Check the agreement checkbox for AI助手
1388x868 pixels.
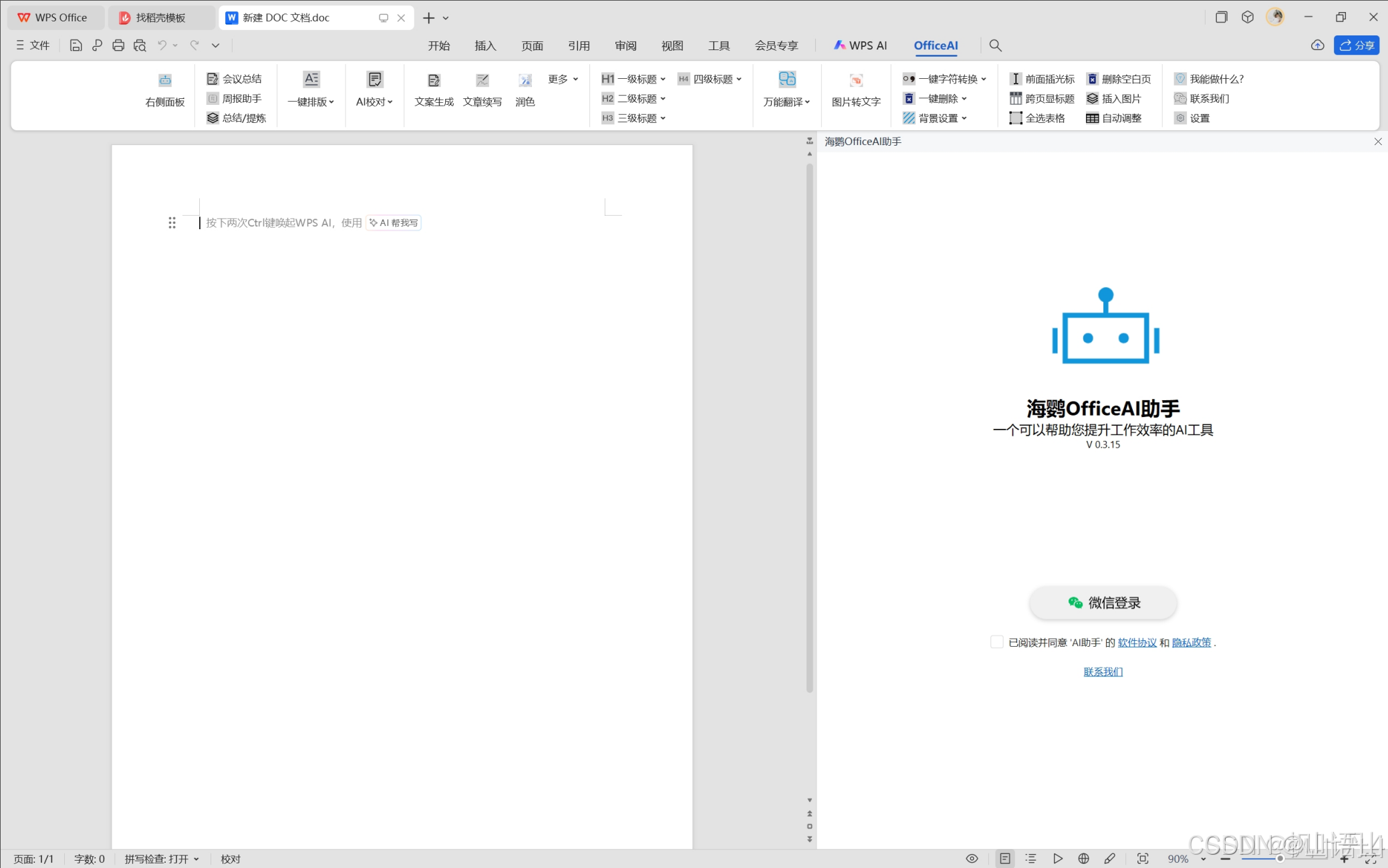pos(996,642)
